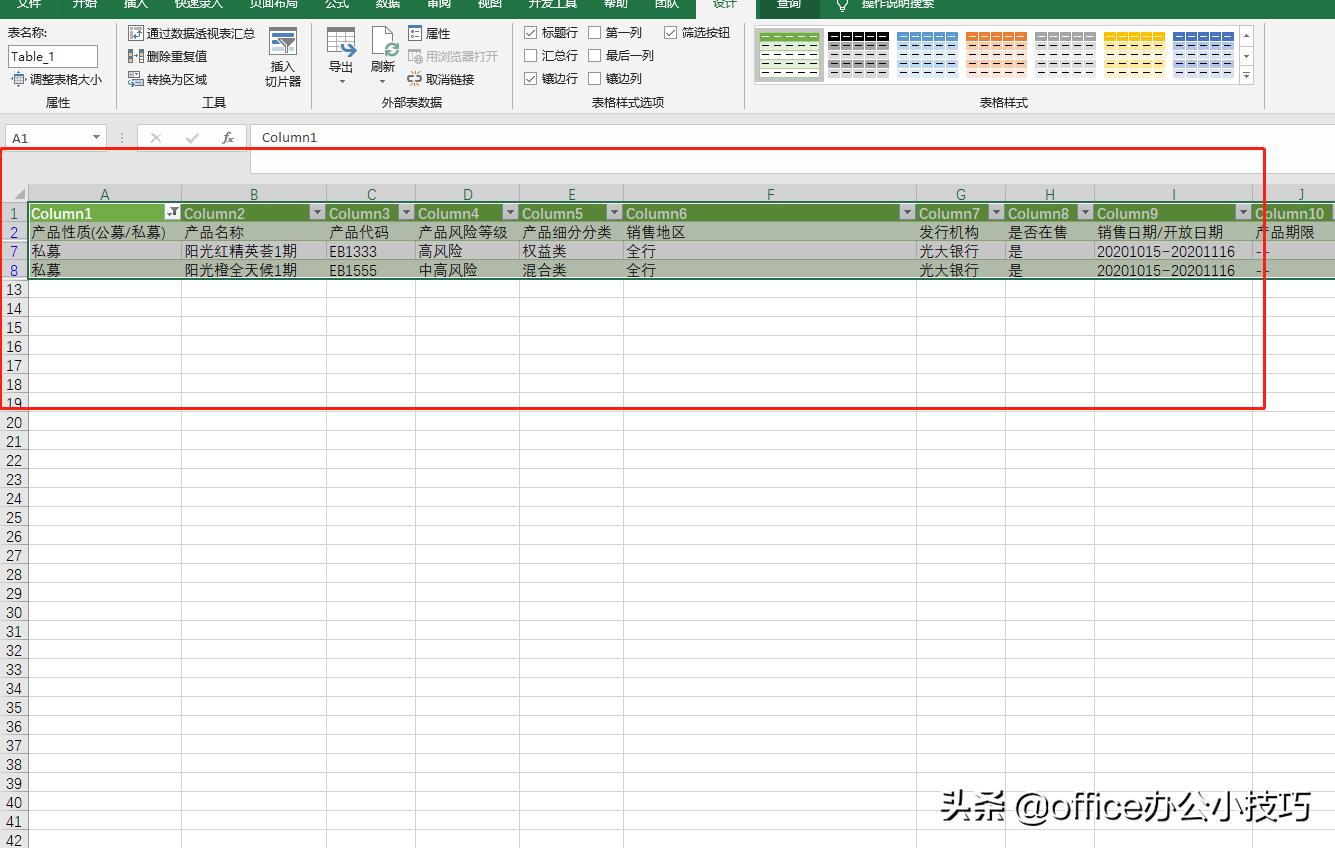Click the 表名称 Table_1 name field
The height and width of the screenshot is (848, 1335).
[x=53, y=56]
